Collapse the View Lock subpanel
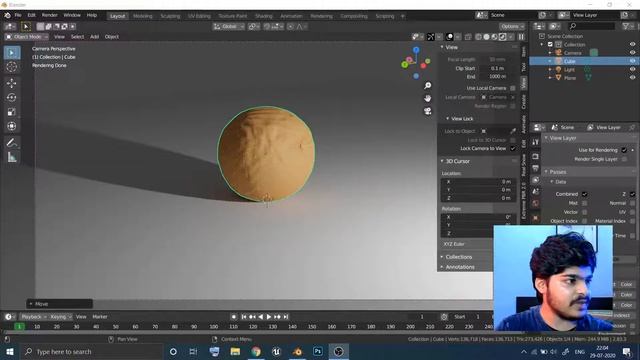640x360 pixels. (x=448, y=119)
